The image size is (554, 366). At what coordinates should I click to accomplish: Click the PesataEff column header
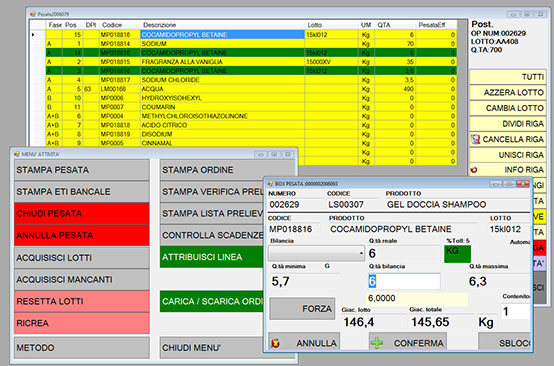(436, 25)
